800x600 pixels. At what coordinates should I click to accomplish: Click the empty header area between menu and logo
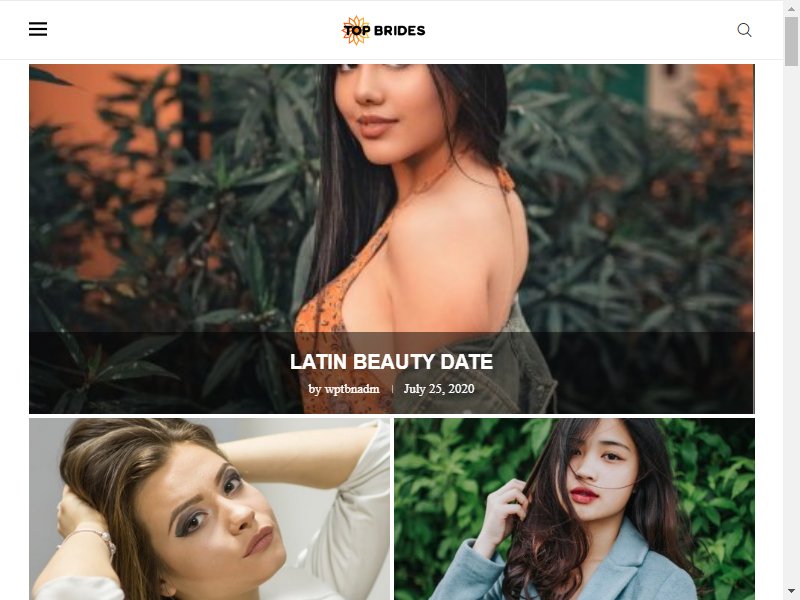point(194,30)
